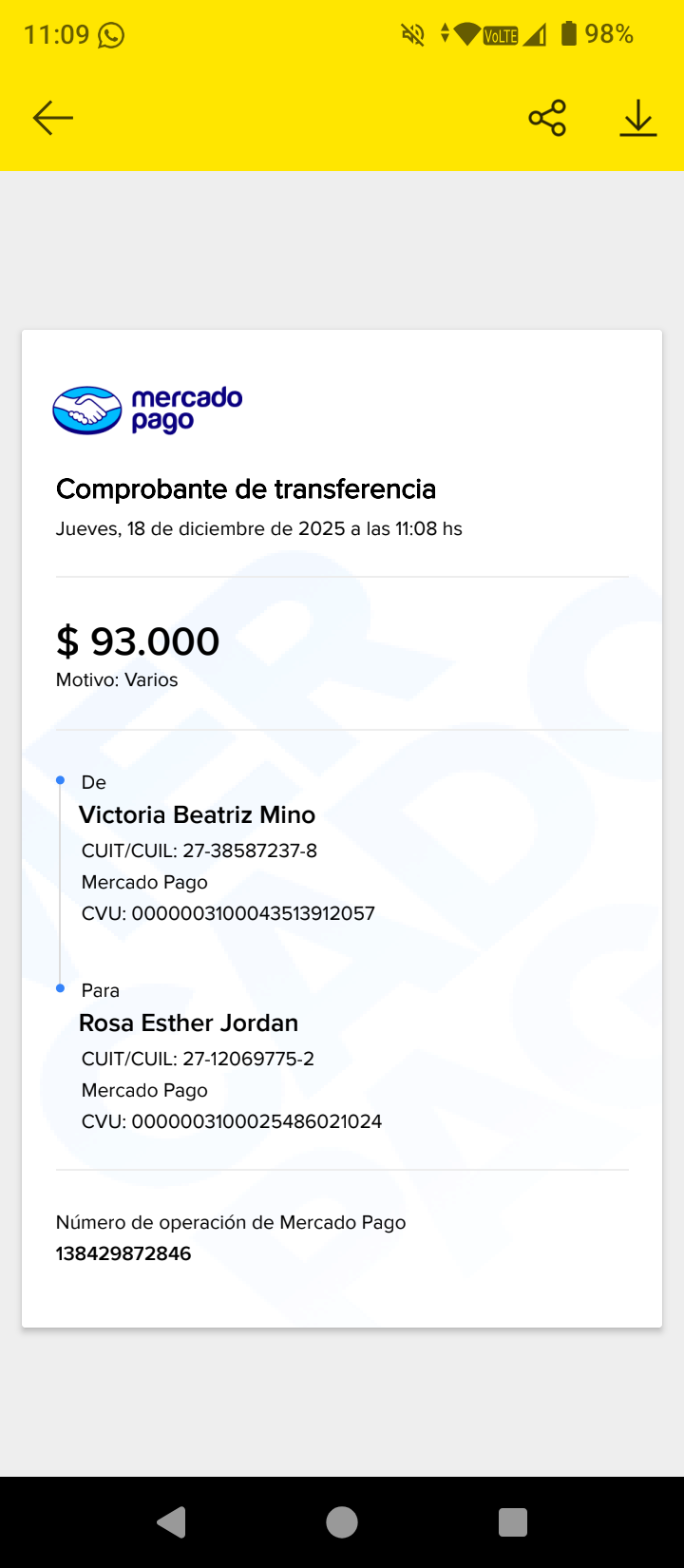Share the transfer receipt

(x=547, y=118)
